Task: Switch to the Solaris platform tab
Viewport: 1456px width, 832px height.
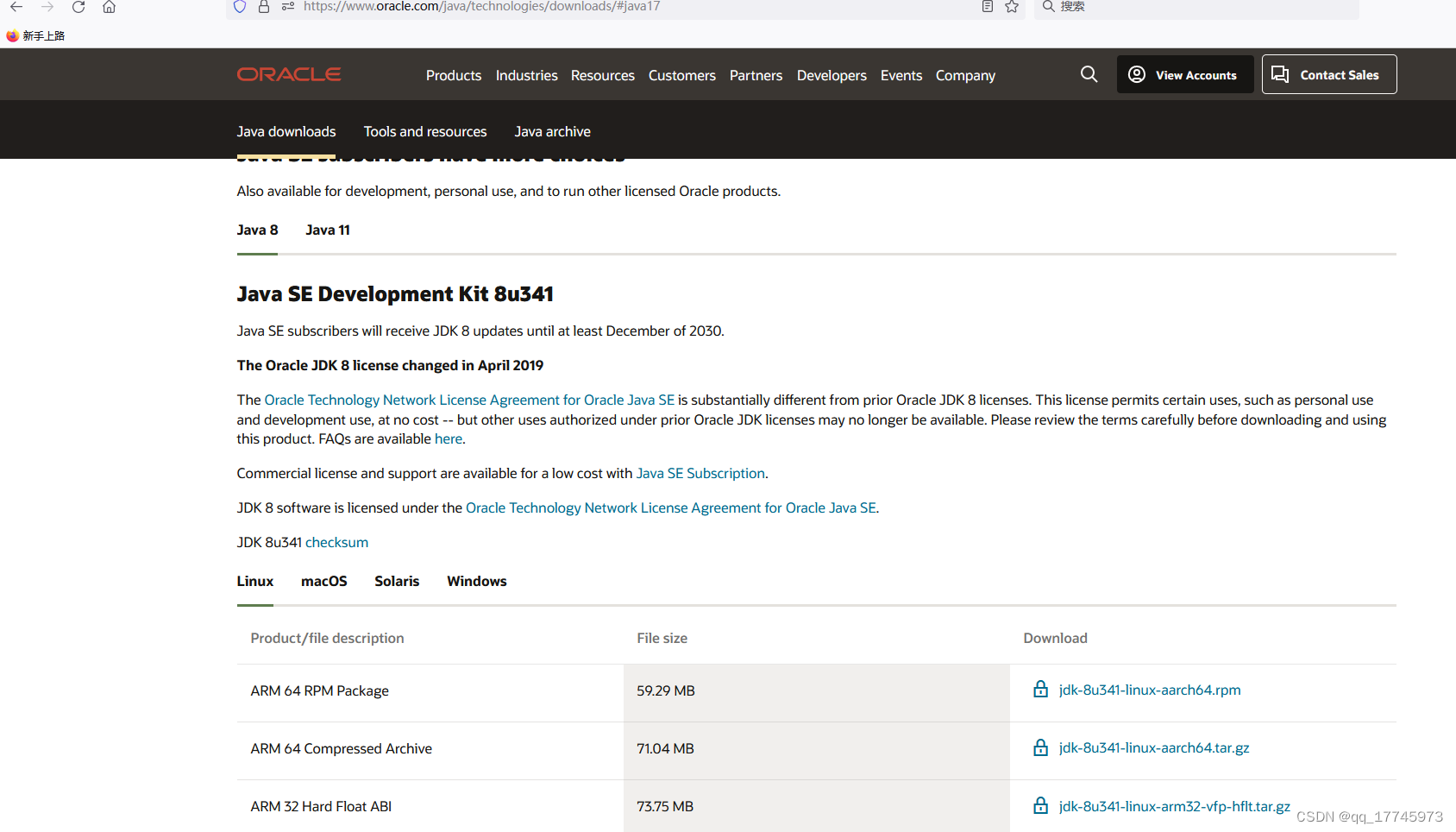Action: [397, 581]
